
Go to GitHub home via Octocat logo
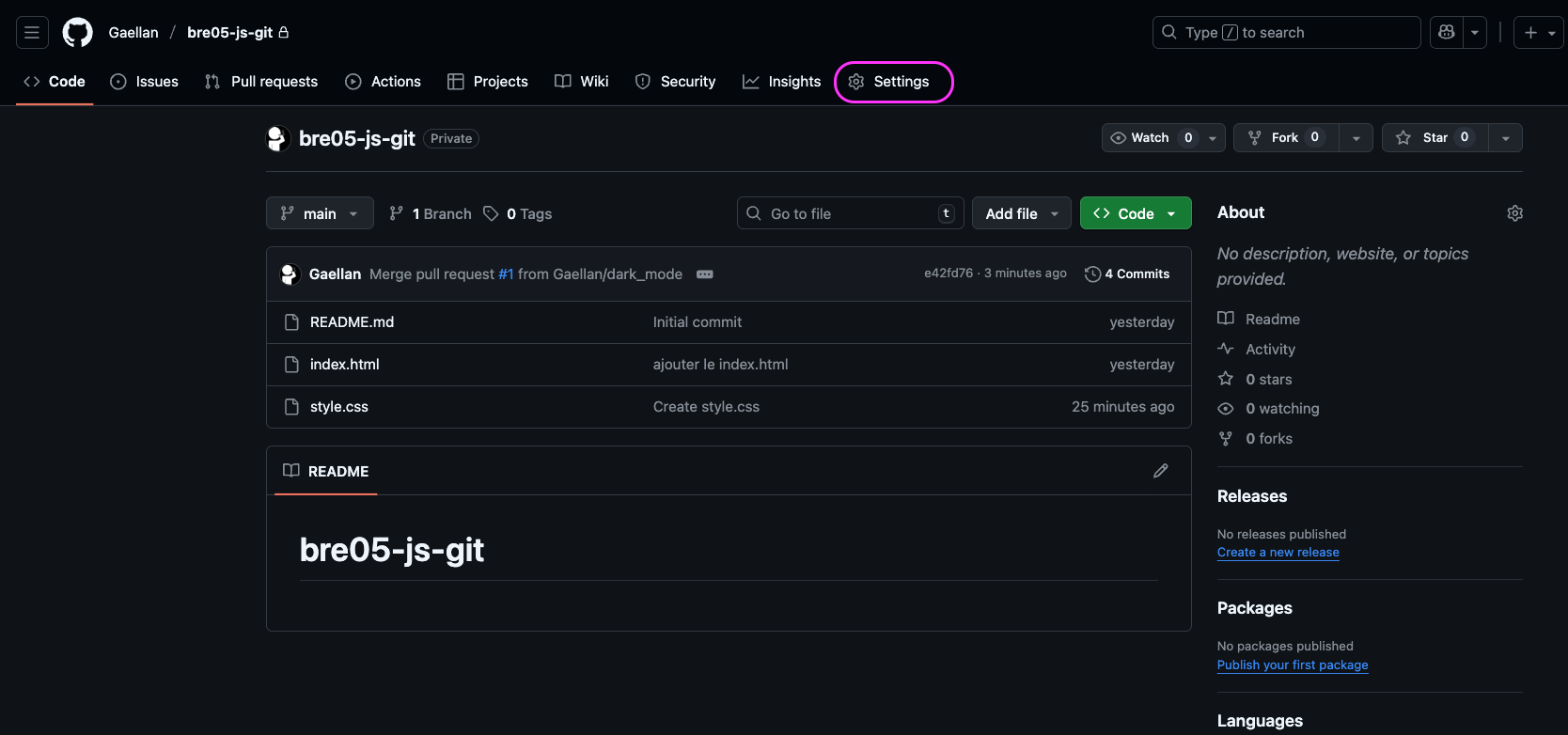coord(77,33)
